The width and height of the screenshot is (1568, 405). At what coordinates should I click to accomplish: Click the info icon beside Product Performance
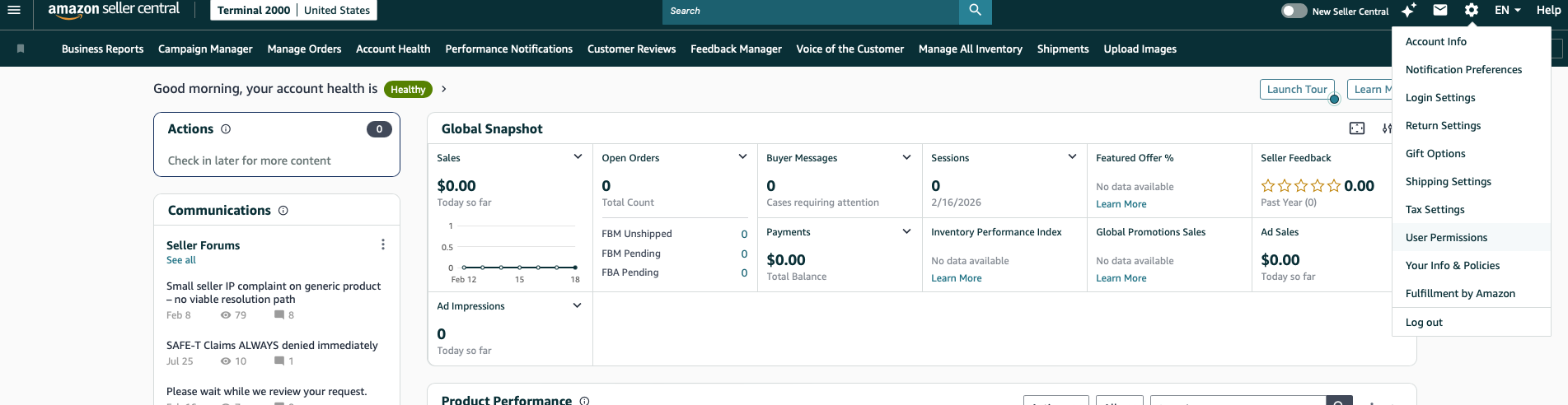click(x=584, y=401)
